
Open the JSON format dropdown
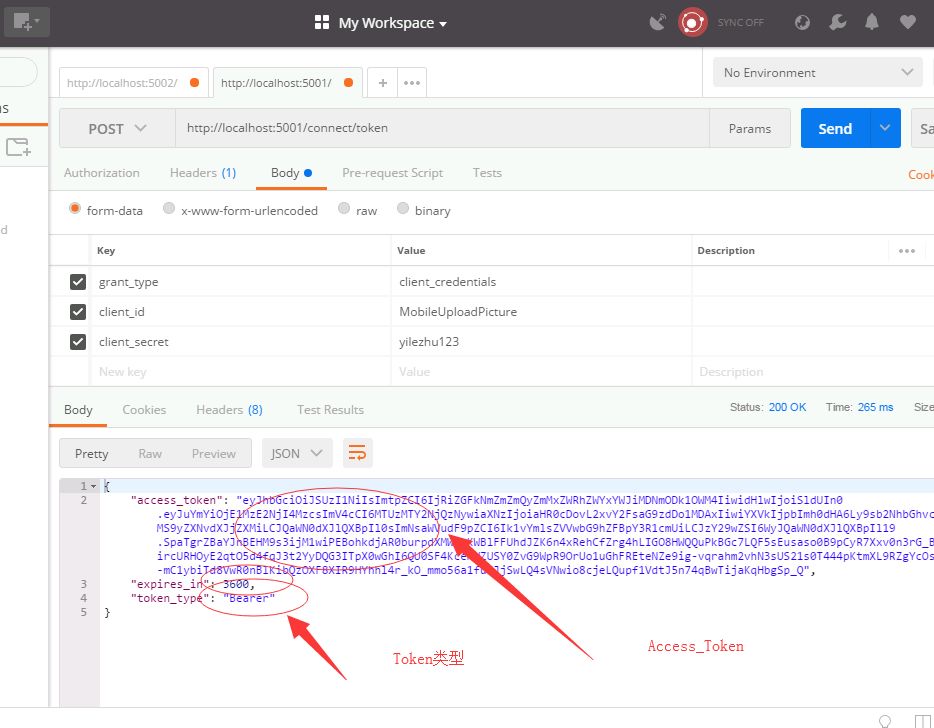pyautogui.click(x=297, y=453)
